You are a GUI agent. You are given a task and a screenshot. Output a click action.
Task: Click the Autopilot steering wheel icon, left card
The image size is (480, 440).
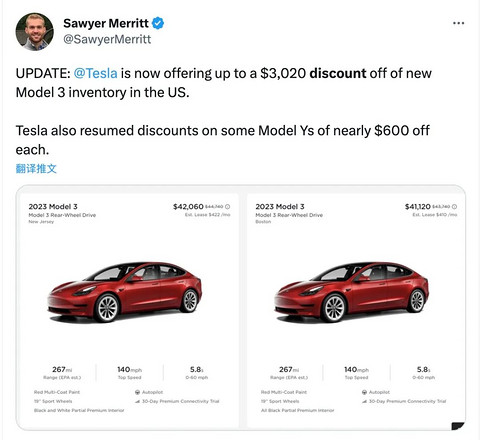(137, 392)
